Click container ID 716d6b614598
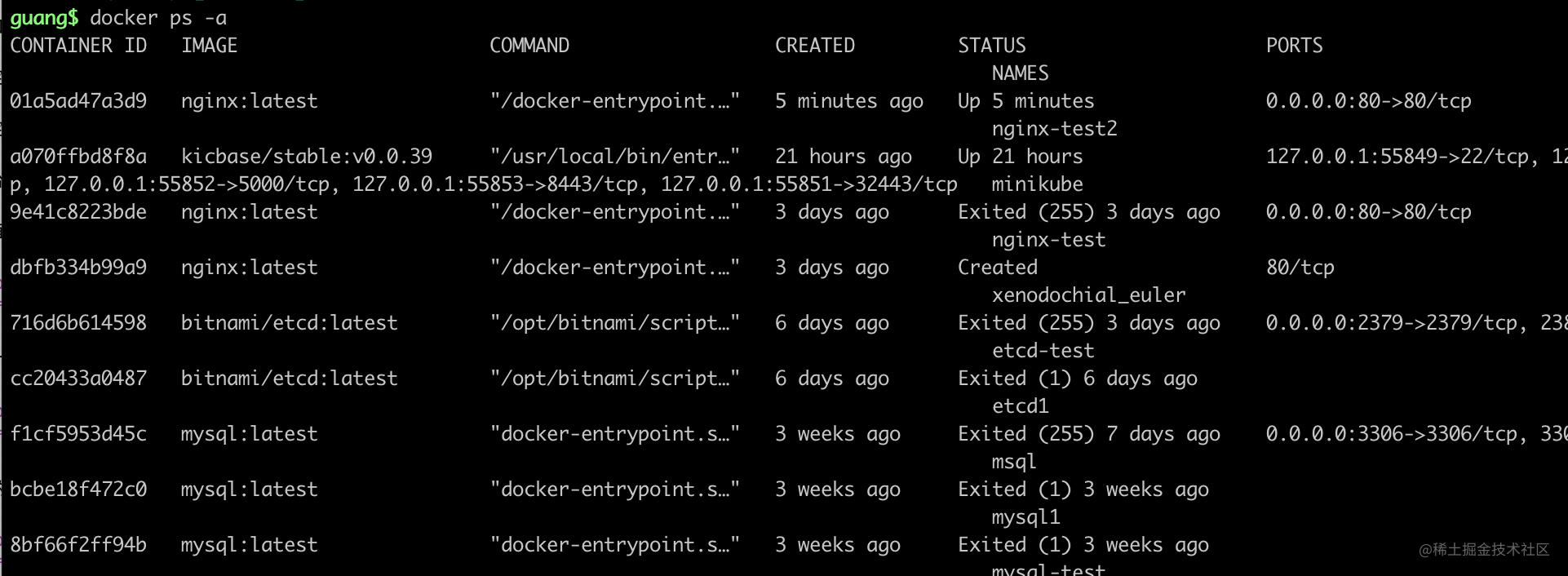 click(x=78, y=323)
